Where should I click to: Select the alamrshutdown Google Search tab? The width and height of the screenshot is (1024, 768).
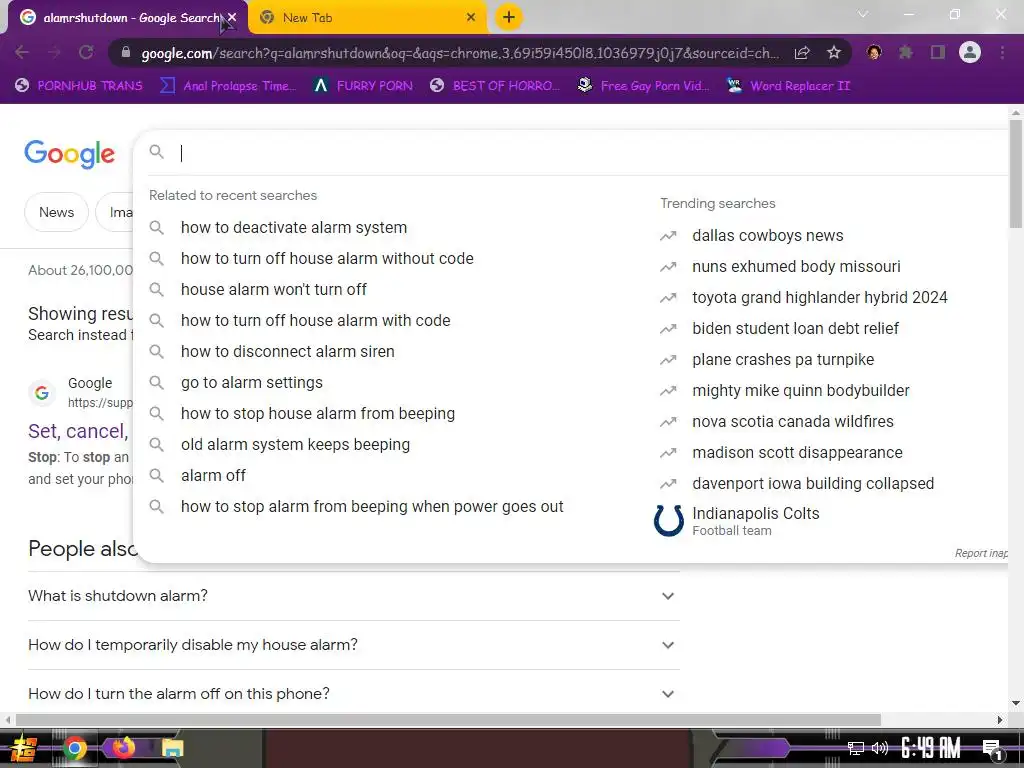point(128,18)
